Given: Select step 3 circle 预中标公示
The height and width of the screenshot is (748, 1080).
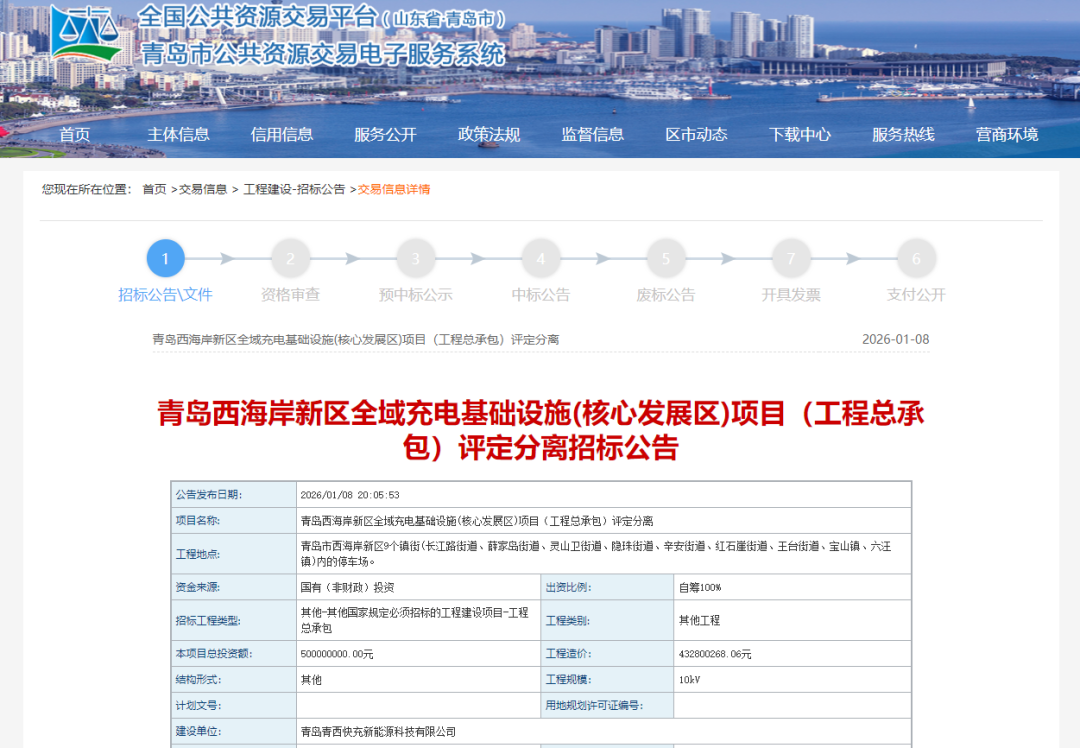Looking at the screenshot, I should (x=415, y=258).
